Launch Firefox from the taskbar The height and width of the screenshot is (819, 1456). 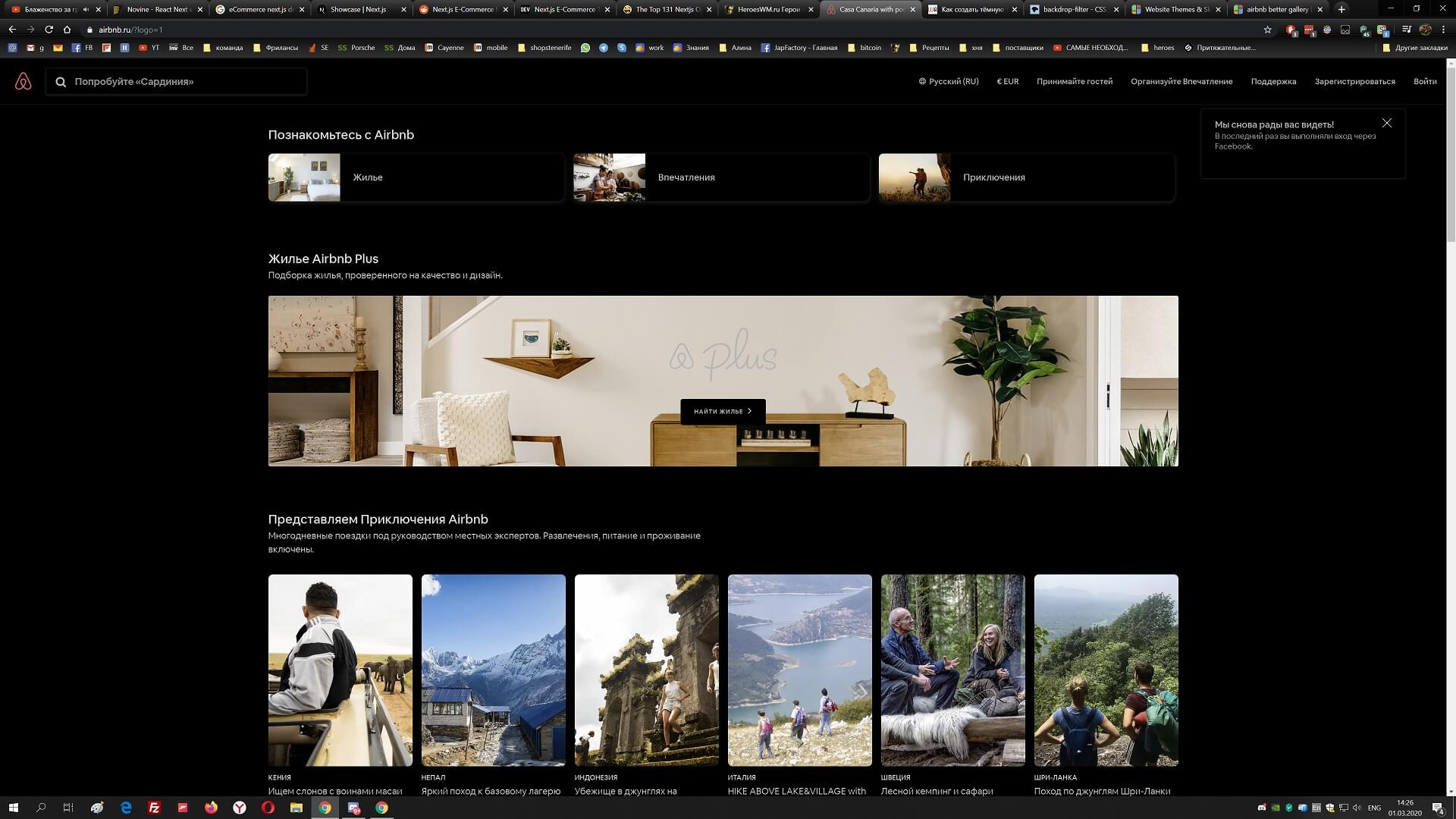211,808
